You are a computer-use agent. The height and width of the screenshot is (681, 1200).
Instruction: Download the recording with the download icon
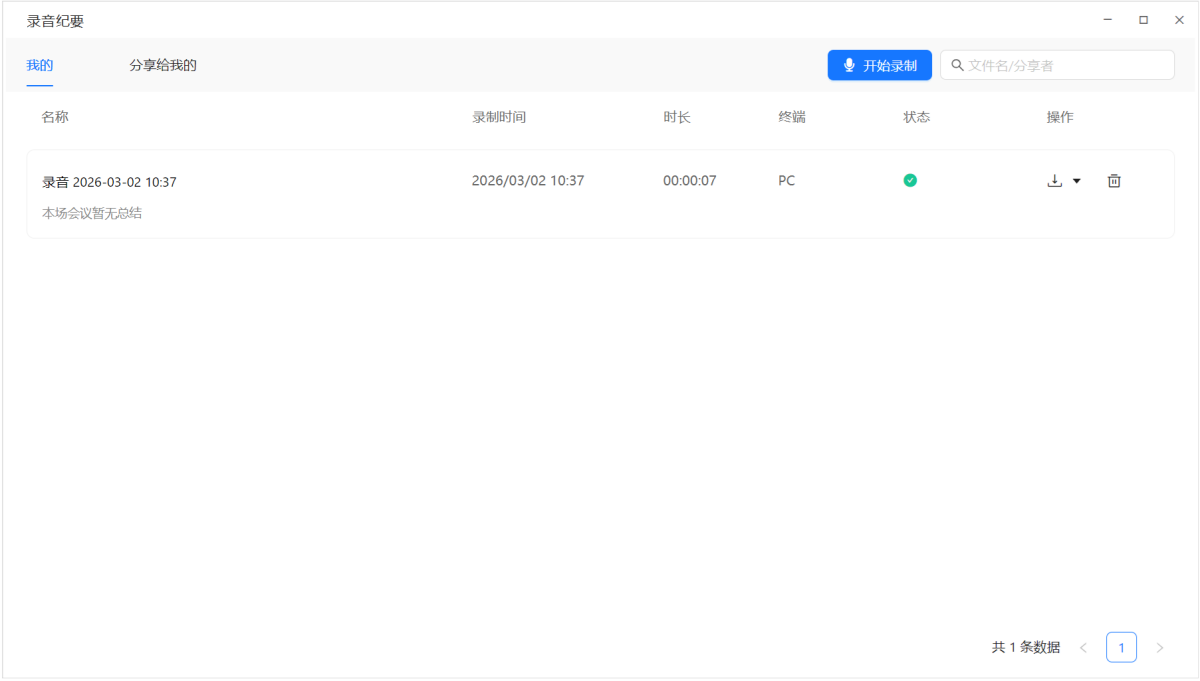[x=1054, y=181]
